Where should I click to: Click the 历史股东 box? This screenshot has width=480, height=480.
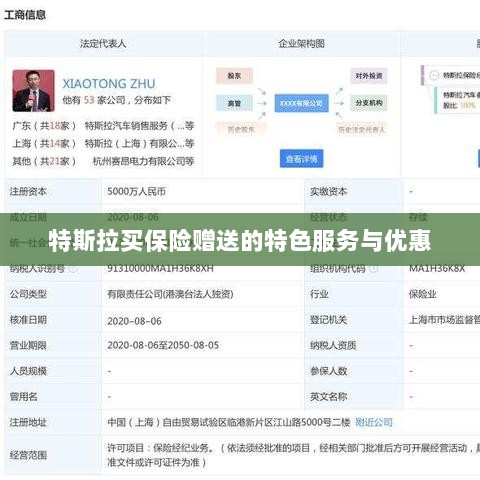pyautogui.click(x=241, y=129)
